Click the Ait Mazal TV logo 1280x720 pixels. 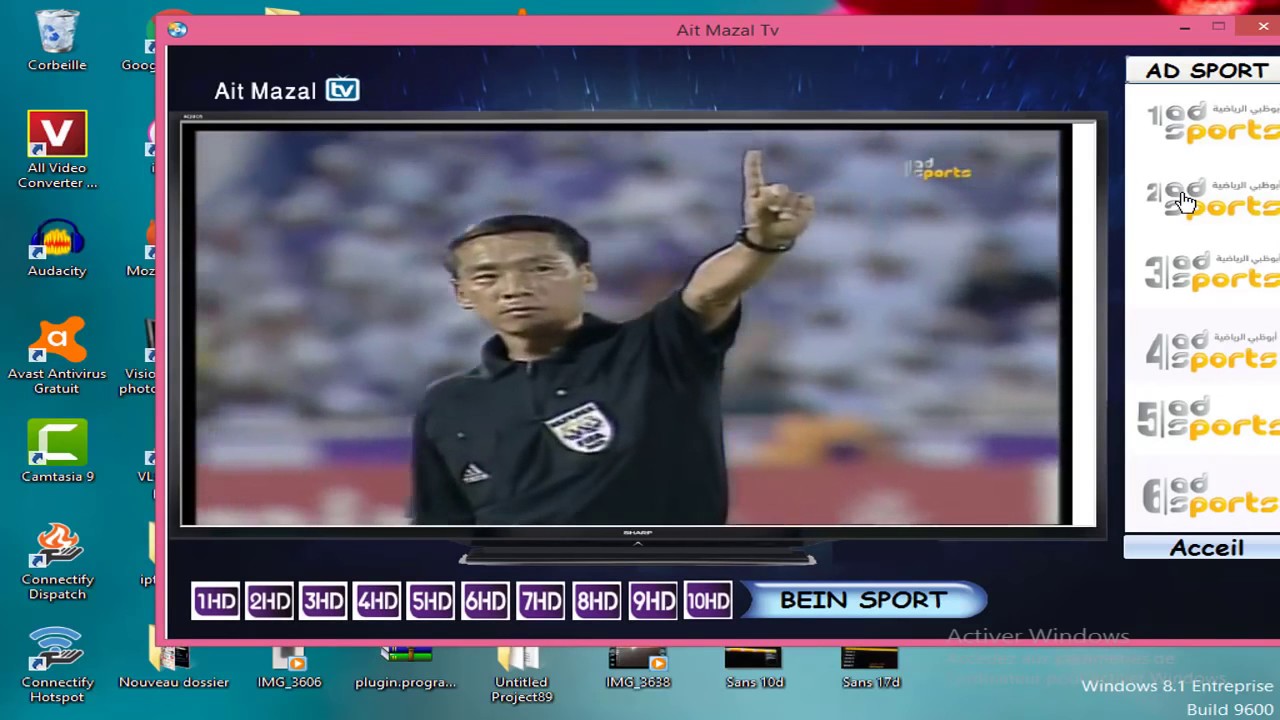tap(287, 91)
